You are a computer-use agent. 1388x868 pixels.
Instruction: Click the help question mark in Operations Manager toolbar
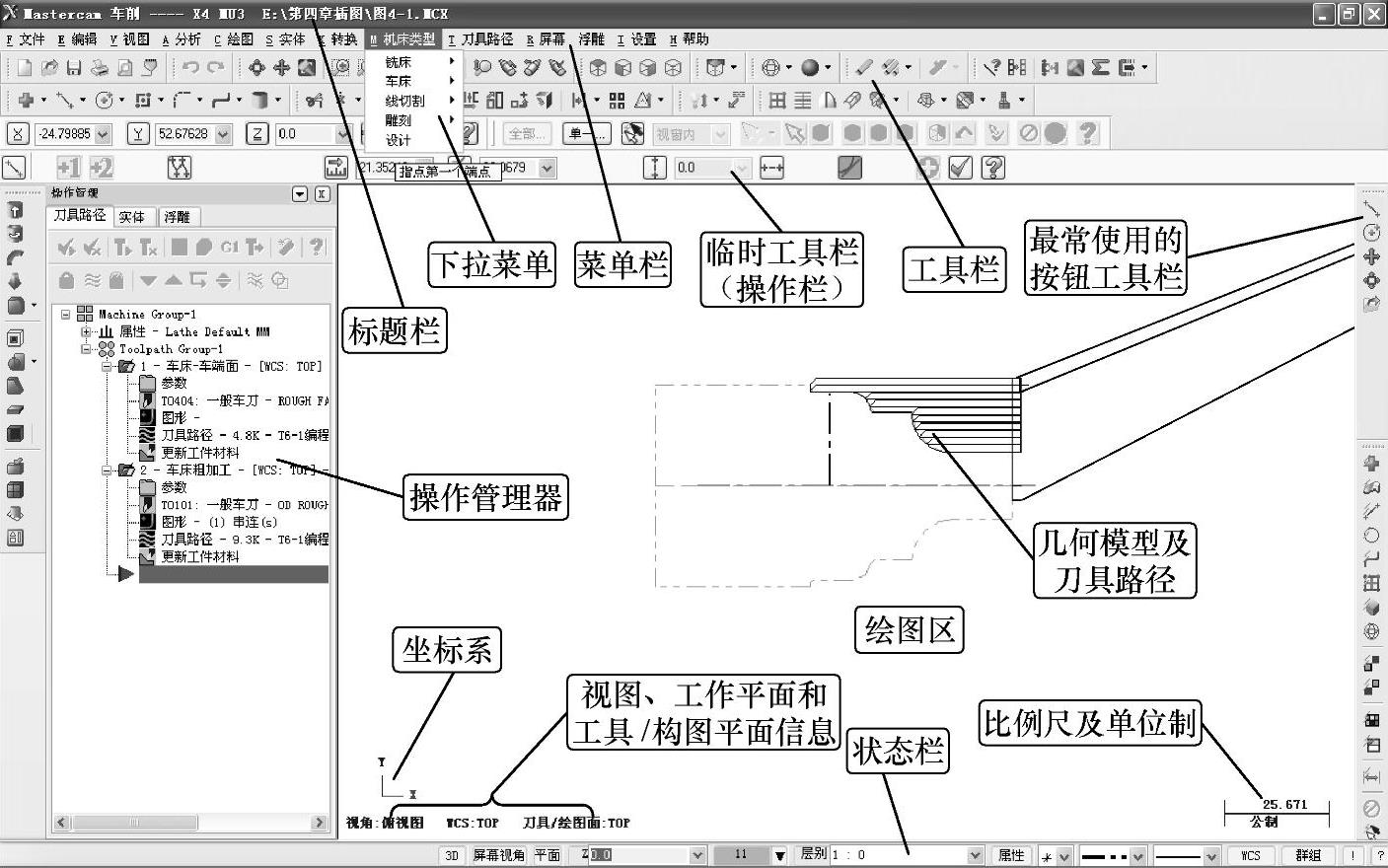(x=316, y=247)
